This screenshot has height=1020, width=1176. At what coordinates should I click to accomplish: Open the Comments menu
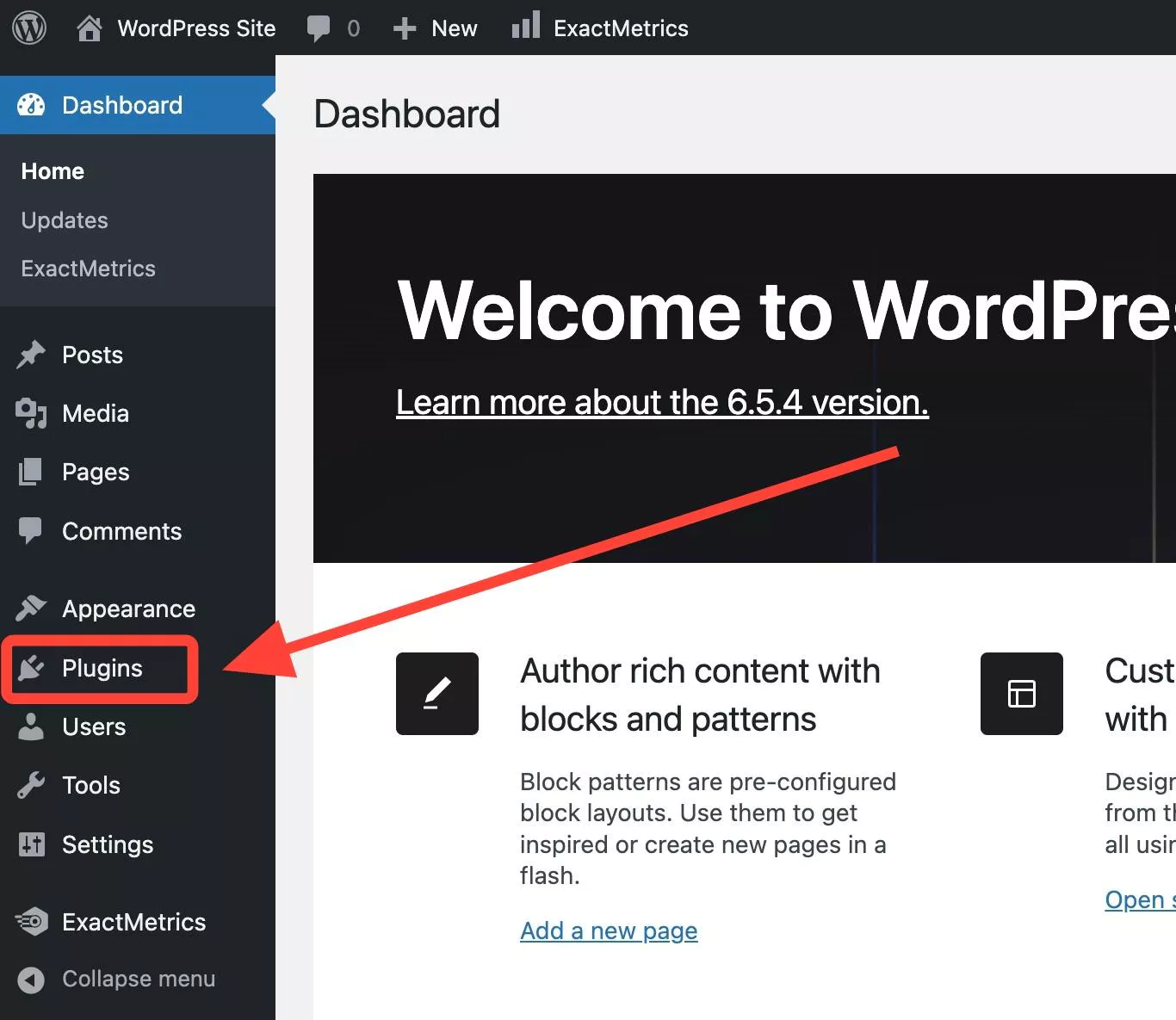tap(121, 531)
